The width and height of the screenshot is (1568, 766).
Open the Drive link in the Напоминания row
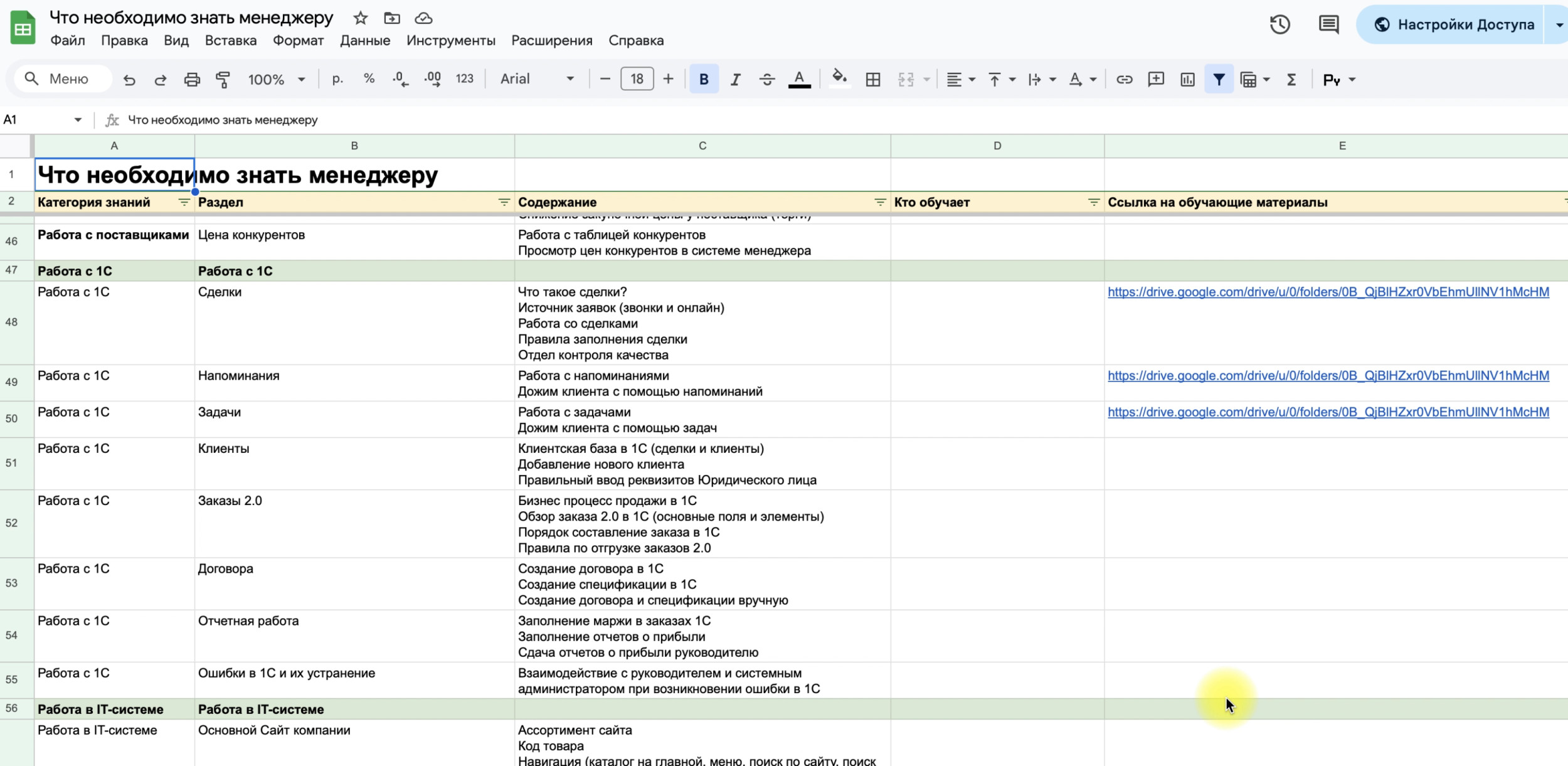(1328, 376)
